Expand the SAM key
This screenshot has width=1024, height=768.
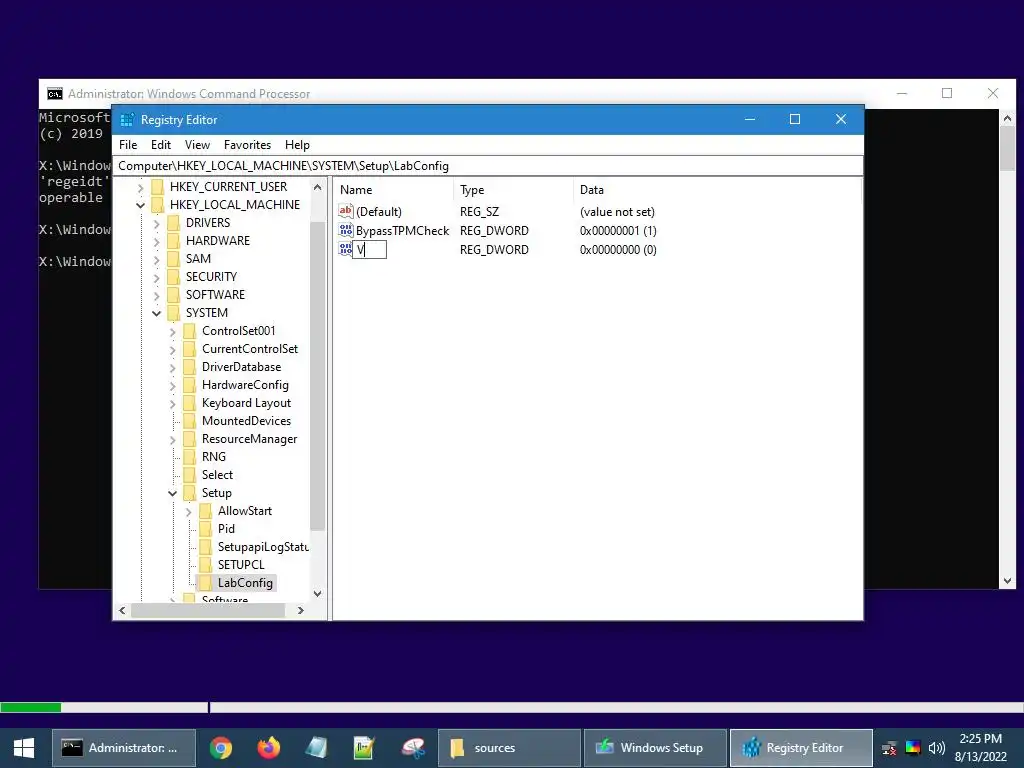point(157,259)
